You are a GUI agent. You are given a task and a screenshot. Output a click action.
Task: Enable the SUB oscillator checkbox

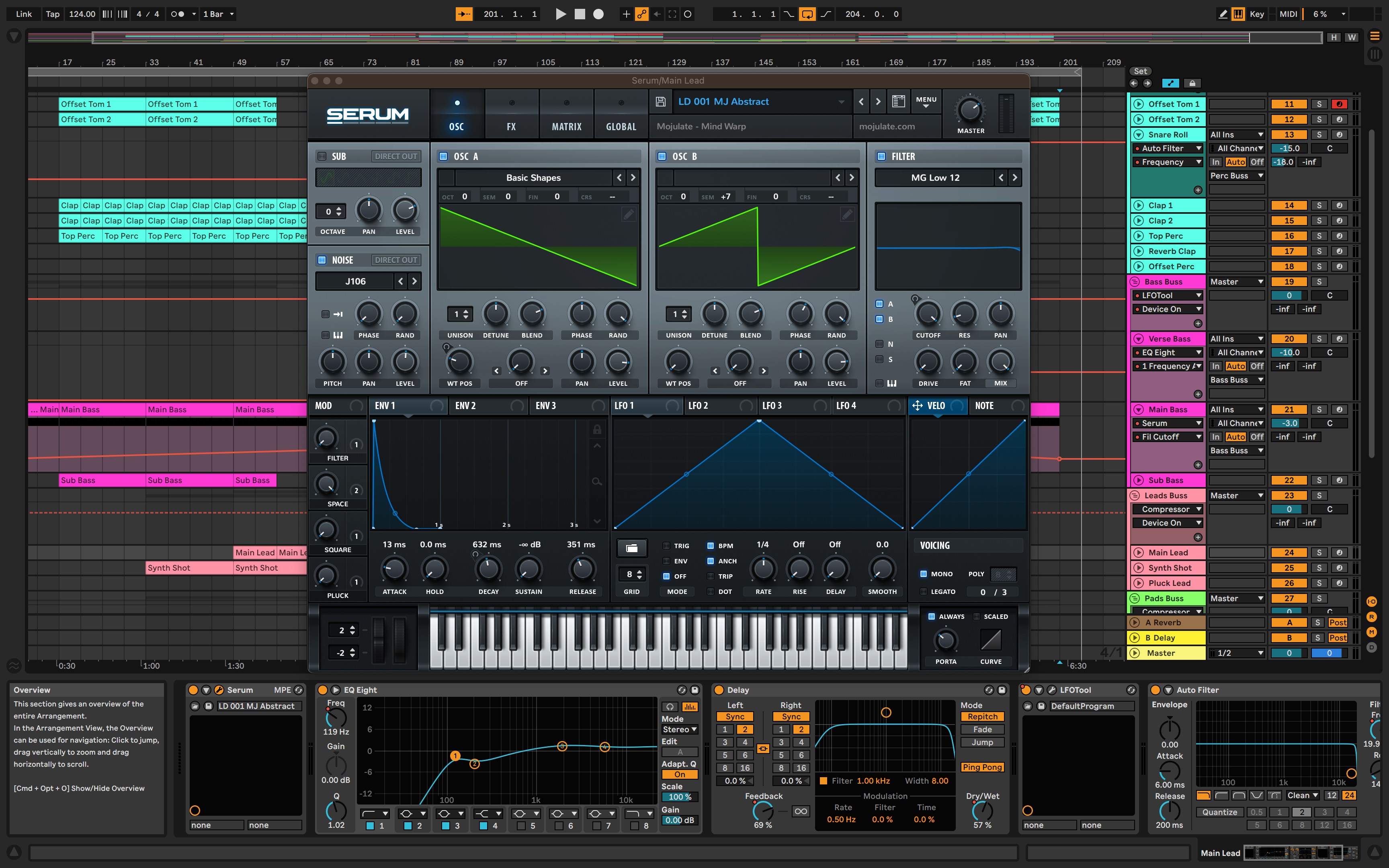pos(322,156)
